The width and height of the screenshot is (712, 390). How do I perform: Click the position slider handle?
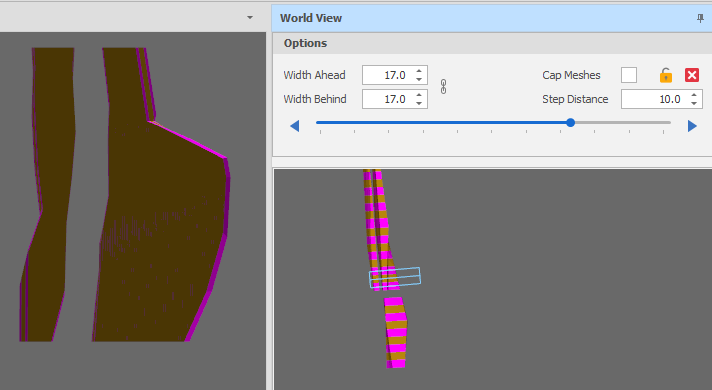click(571, 123)
